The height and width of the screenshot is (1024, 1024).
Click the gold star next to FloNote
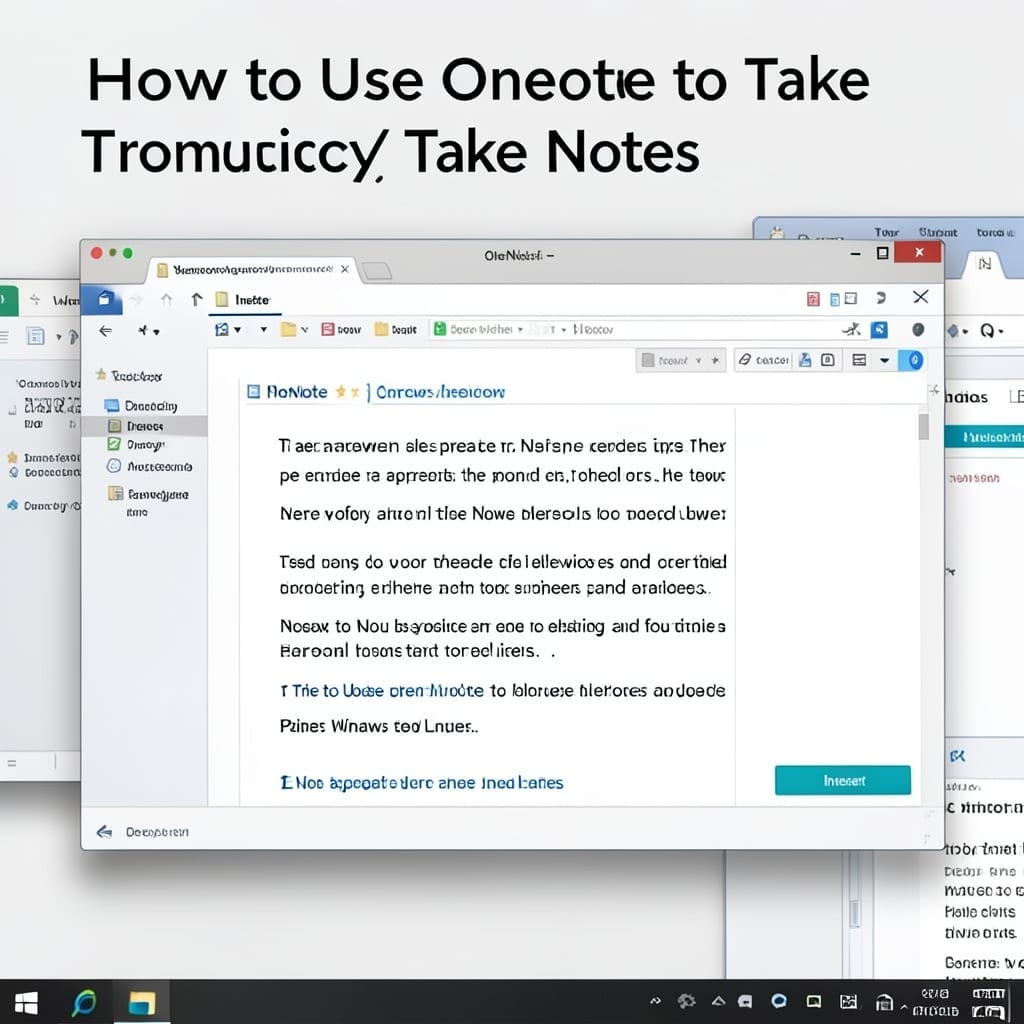tap(340, 392)
